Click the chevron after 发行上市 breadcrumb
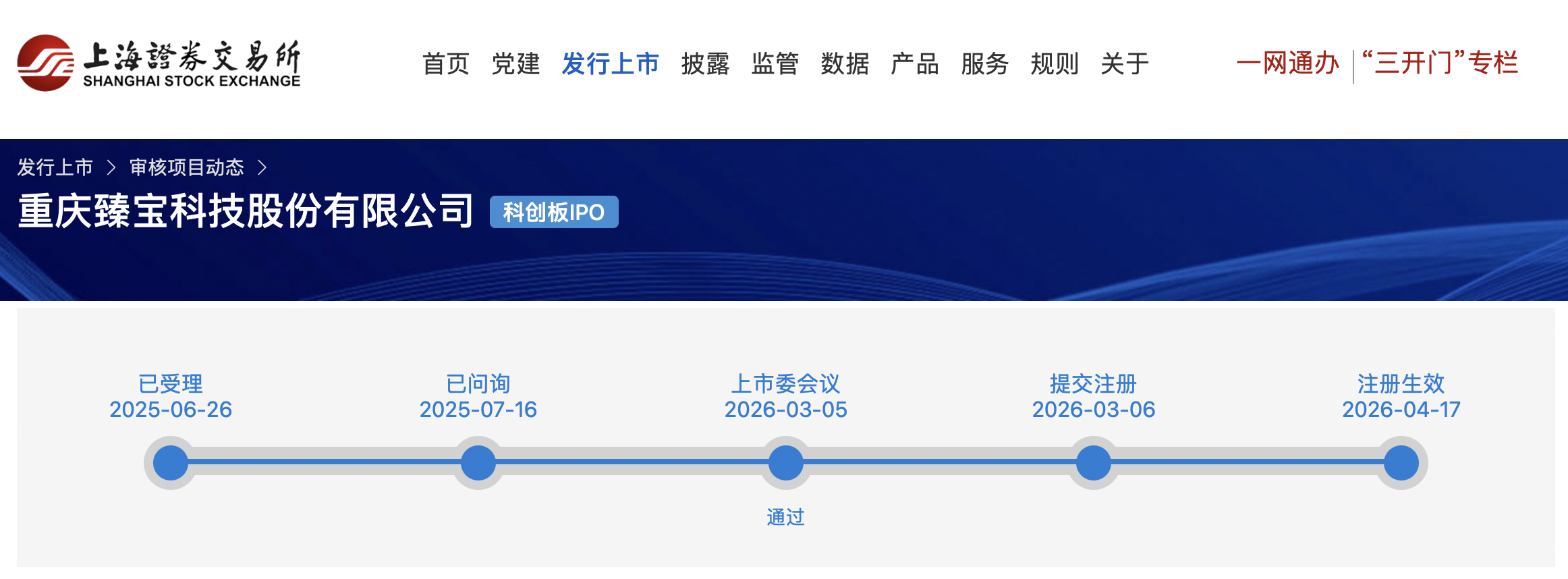 pos(111,167)
